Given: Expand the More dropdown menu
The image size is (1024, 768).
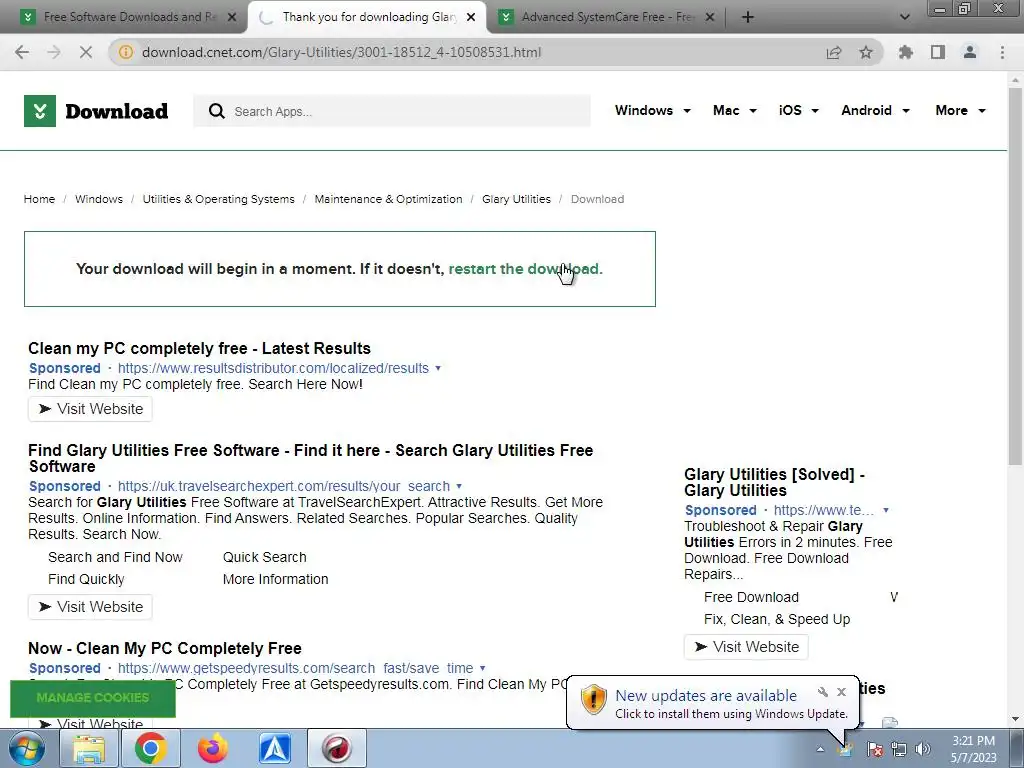Looking at the screenshot, I should point(961,110).
